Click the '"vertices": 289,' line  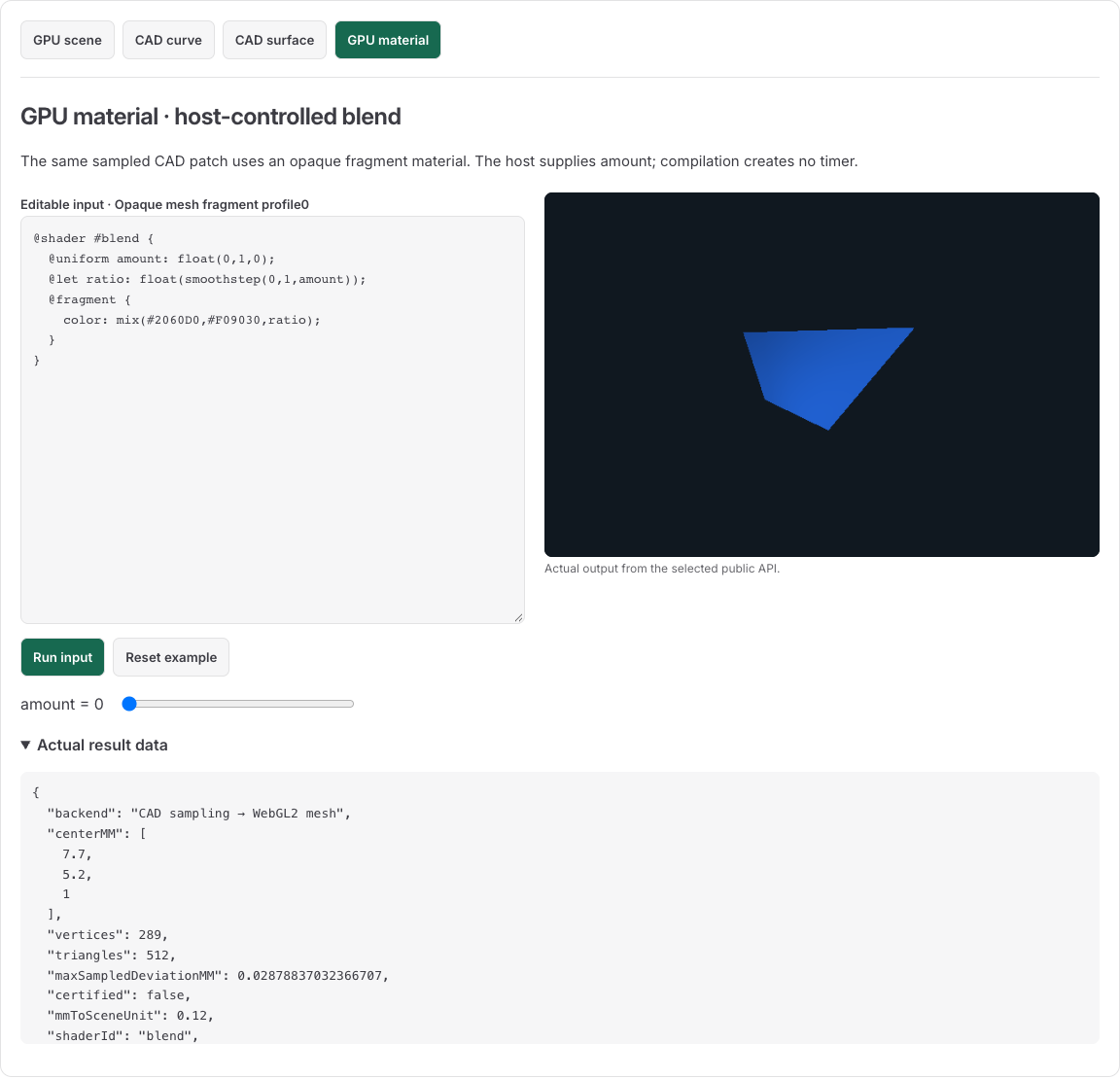(x=108, y=935)
